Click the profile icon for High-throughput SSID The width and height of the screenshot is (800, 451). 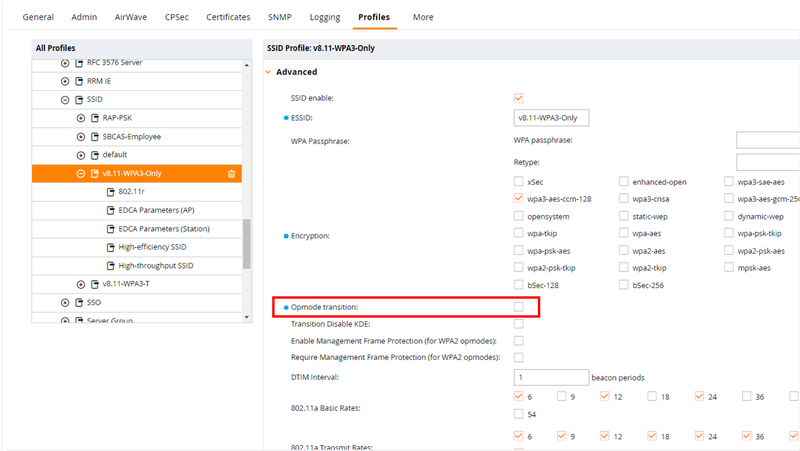(111, 266)
